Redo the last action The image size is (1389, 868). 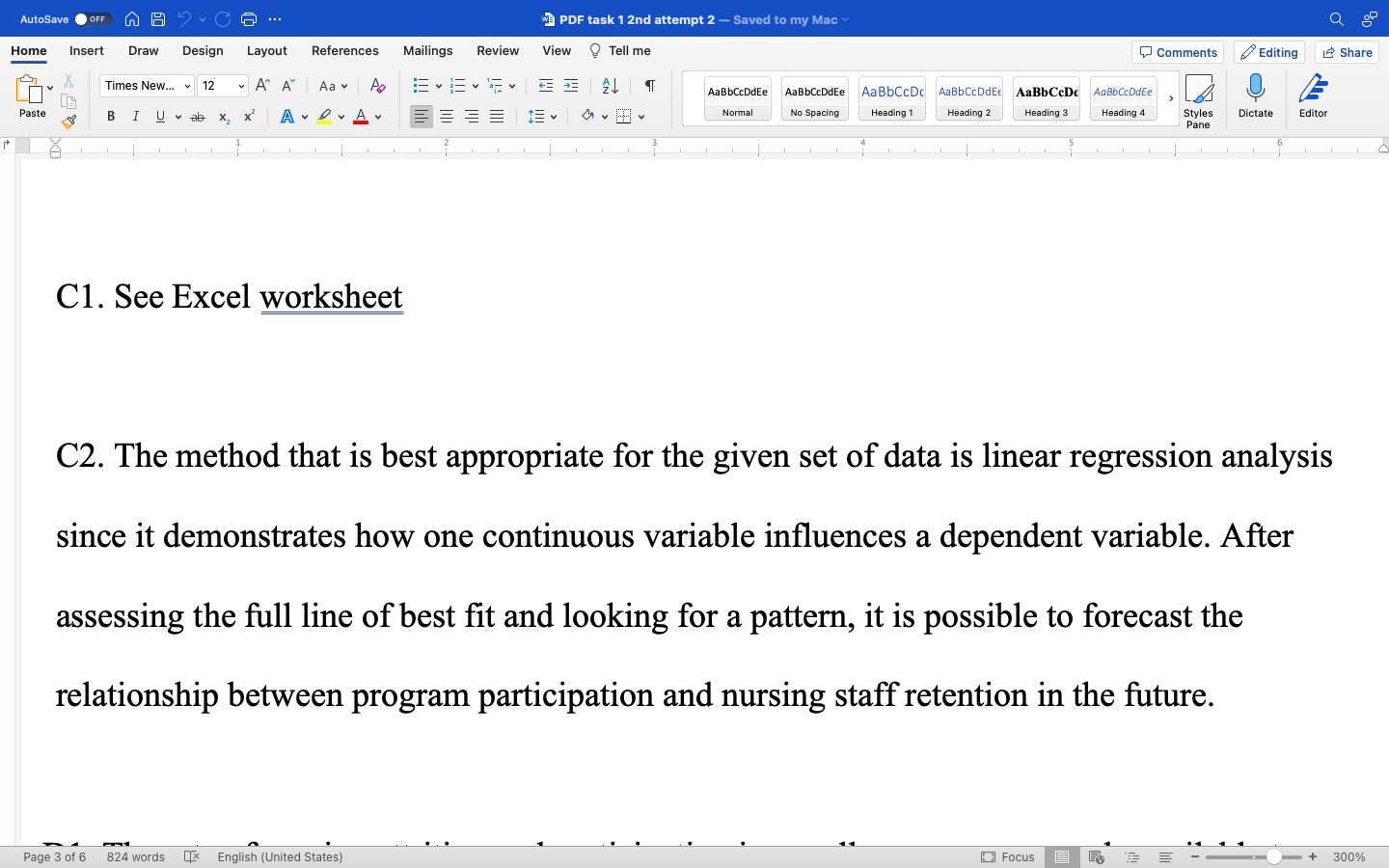click(x=223, y=19)
